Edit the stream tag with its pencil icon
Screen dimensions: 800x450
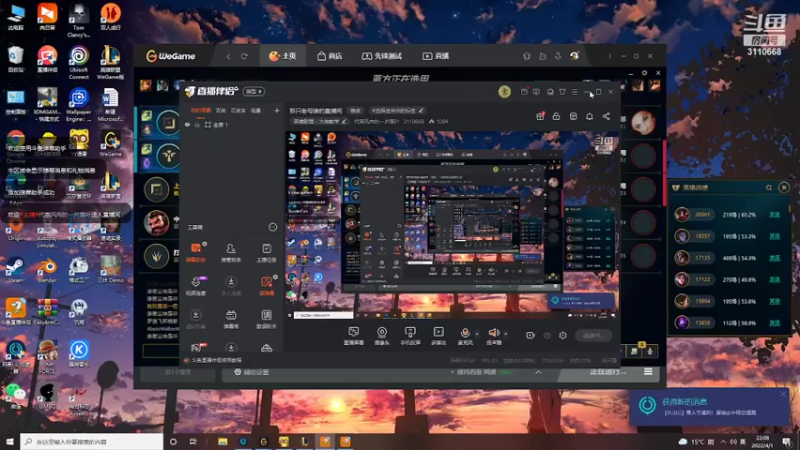click(x=421, y=110)
